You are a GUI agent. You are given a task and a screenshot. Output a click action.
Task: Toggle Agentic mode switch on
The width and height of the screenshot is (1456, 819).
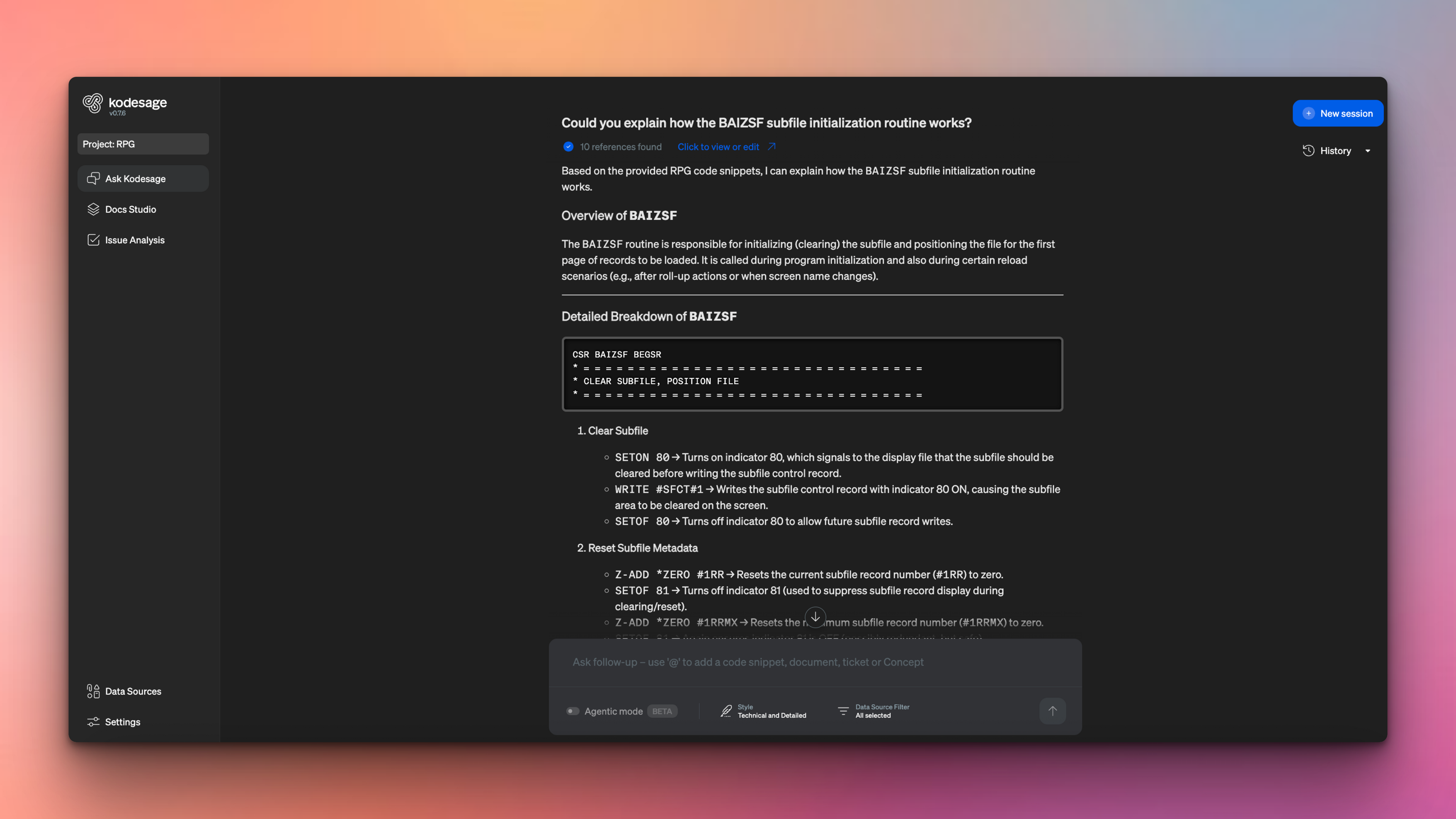pyautogui.click(x=573, y=711)
